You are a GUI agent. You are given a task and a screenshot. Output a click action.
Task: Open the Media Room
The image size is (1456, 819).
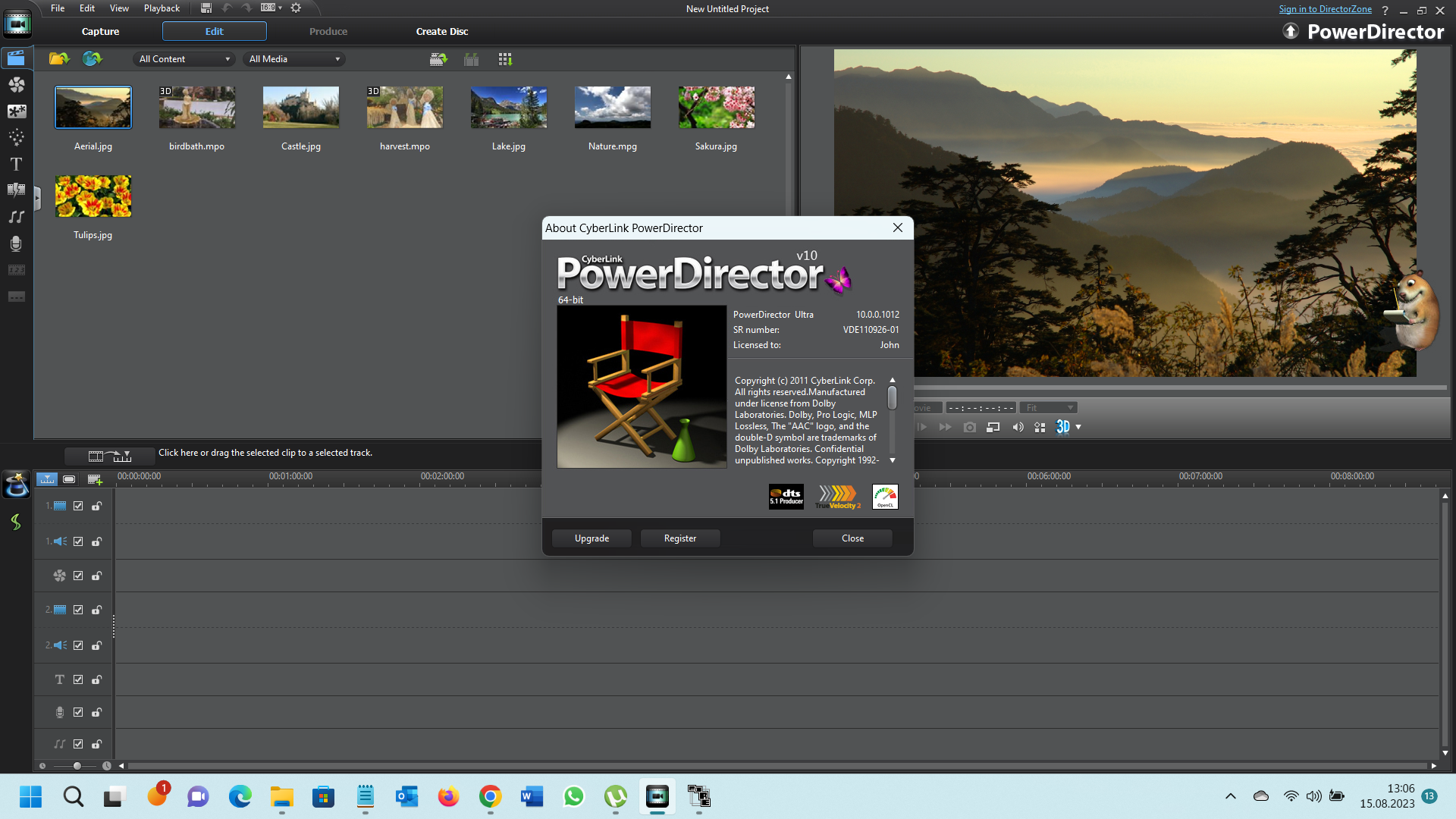pos(16,58)
